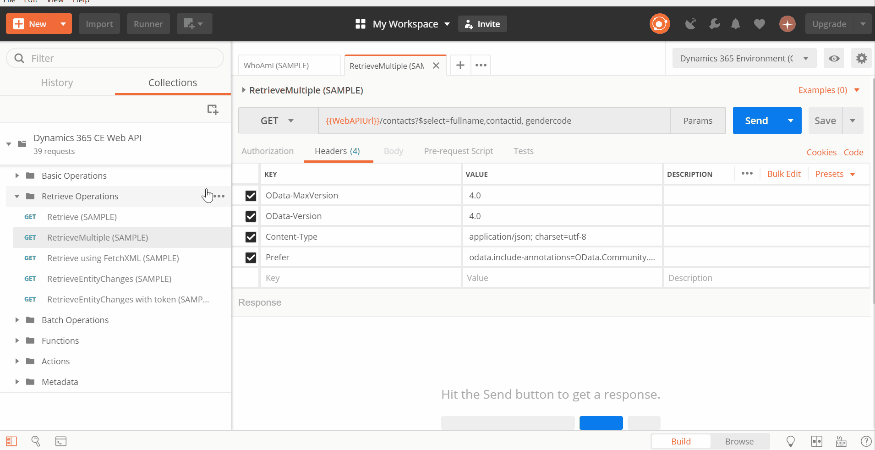
Task: Open the Pre-request Script tab
Action: click(459, 151)
